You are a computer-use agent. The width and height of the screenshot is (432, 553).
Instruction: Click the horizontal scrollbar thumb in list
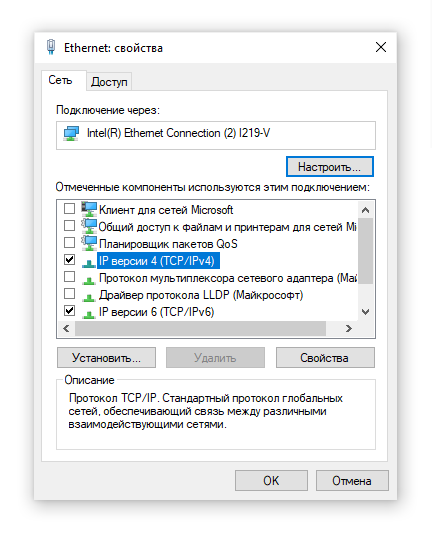(200, 329)
